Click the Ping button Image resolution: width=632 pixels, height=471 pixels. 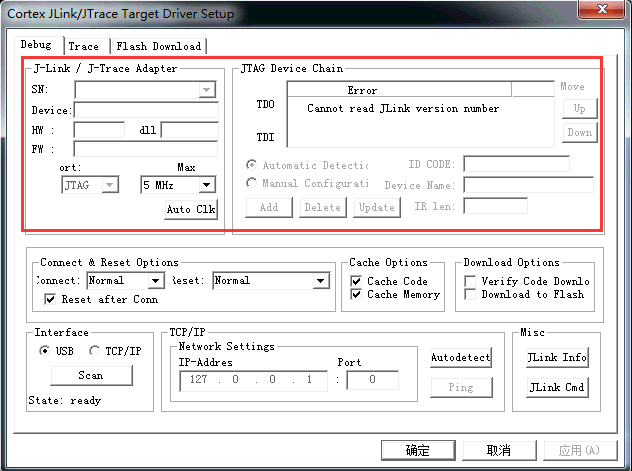point(461,388)
